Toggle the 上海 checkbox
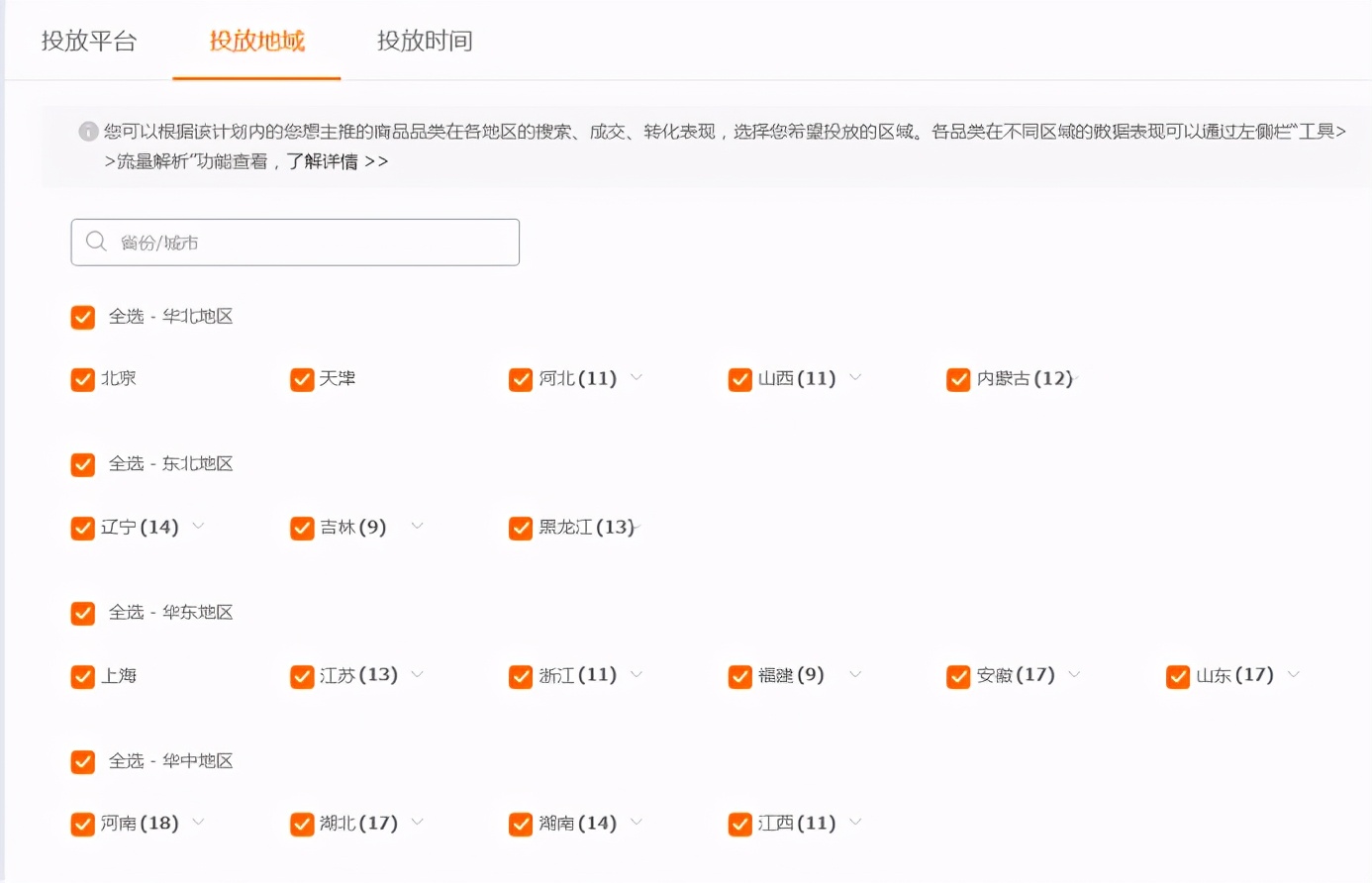 [82, 676]
